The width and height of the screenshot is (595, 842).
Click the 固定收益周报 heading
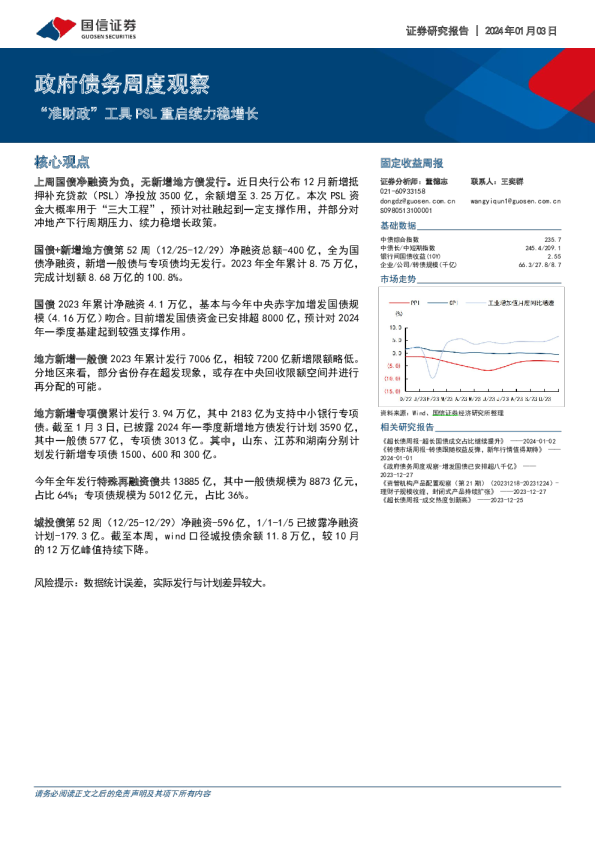click(412, 163)
